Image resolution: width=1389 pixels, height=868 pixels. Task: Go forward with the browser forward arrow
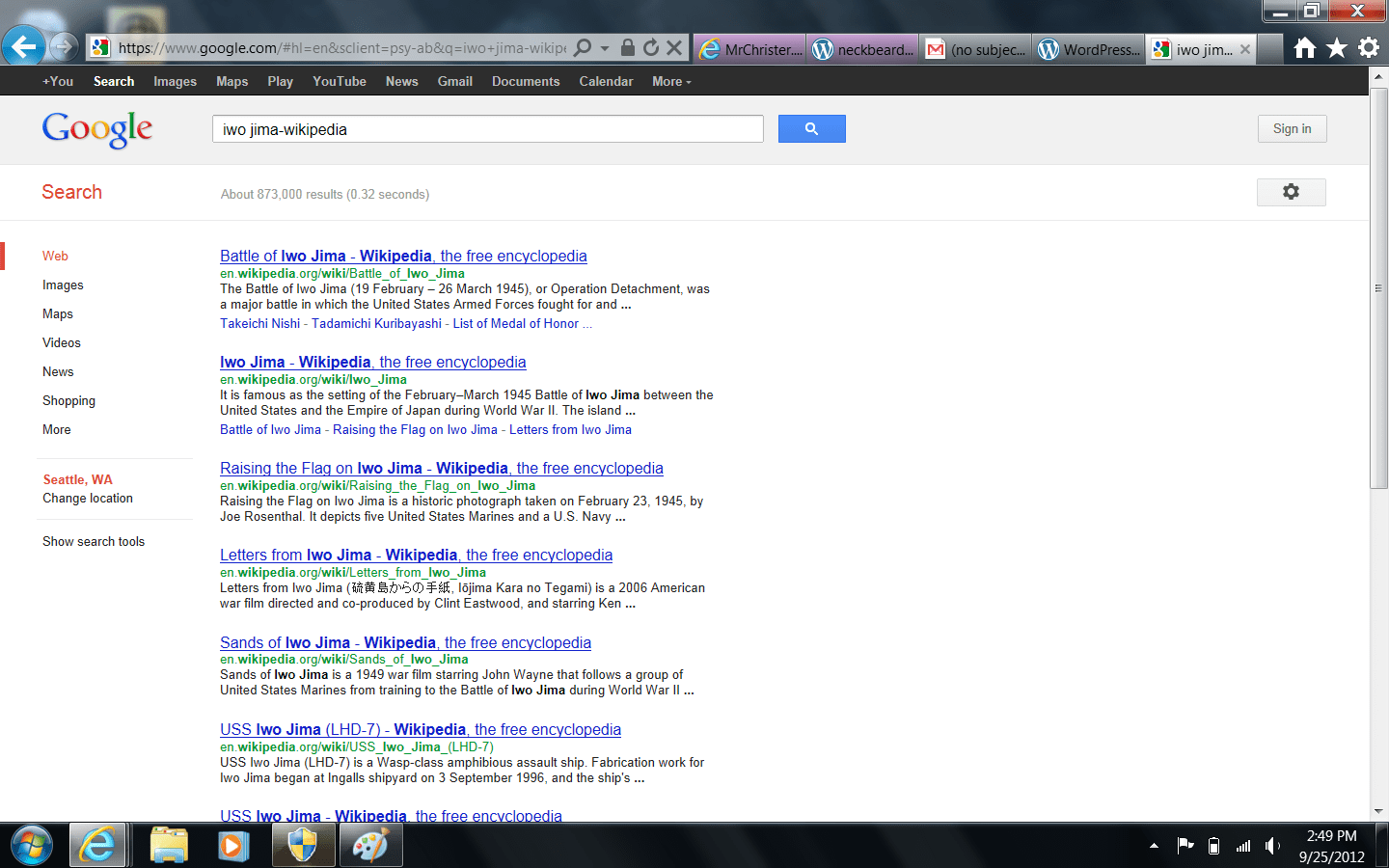[x=63, y=46]
